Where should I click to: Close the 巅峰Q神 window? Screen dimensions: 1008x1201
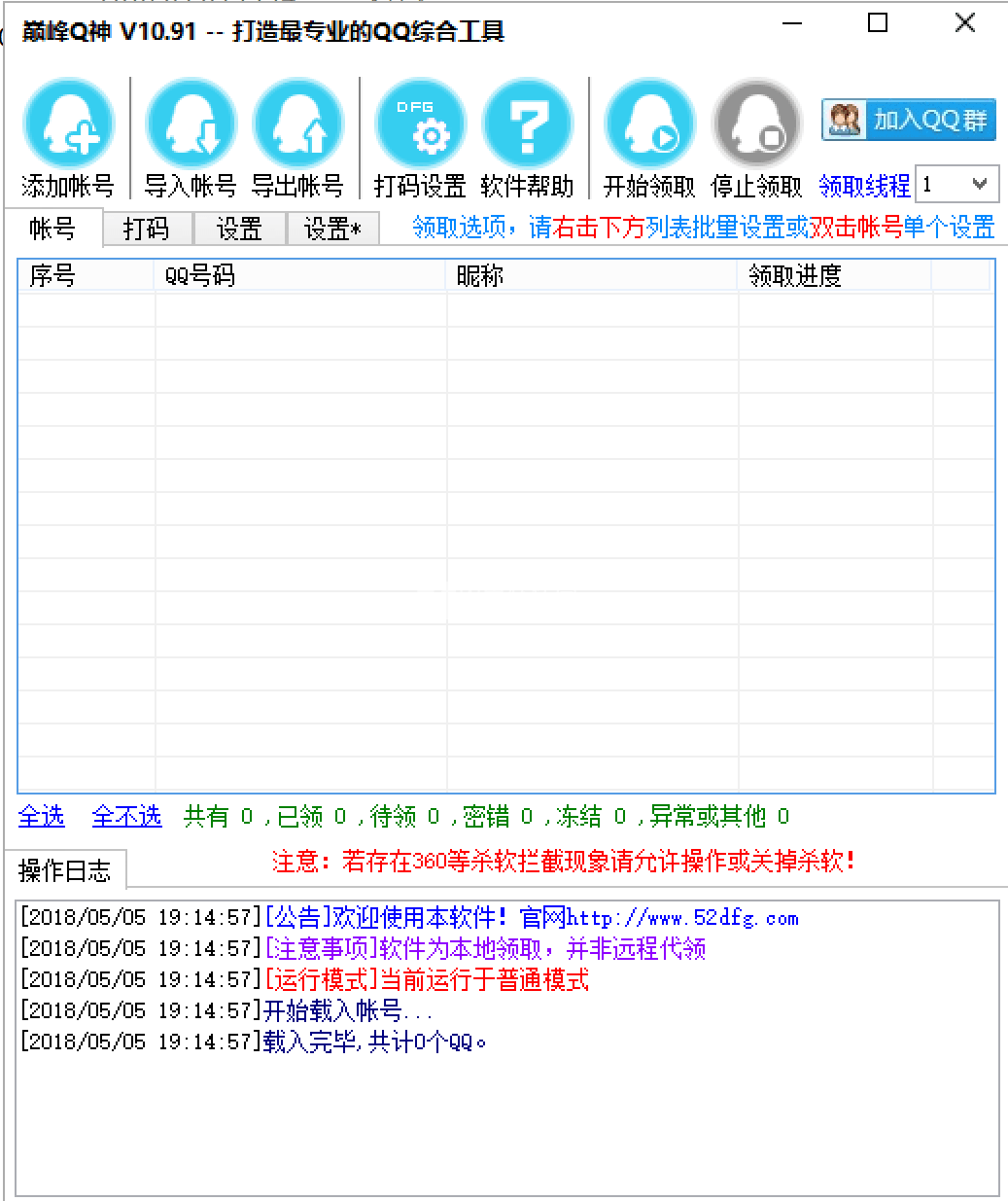coord(964,23)
